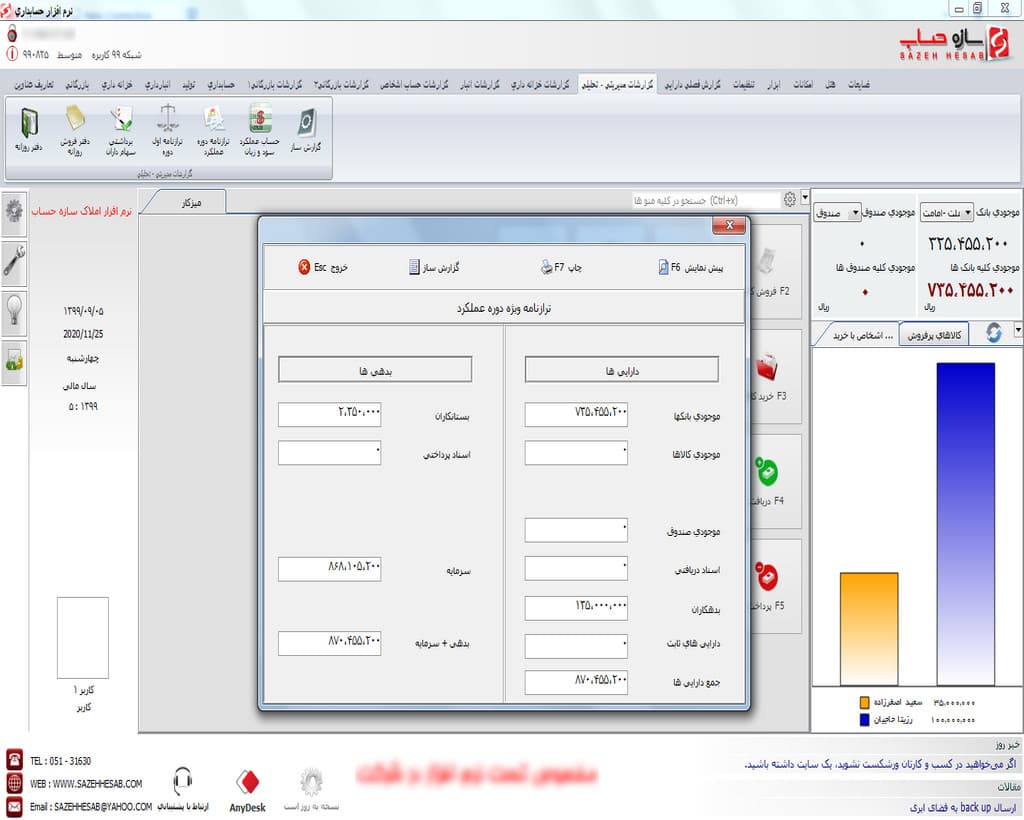
Task: Click the globe icon beside WEB
Action: tap(14, 782)
